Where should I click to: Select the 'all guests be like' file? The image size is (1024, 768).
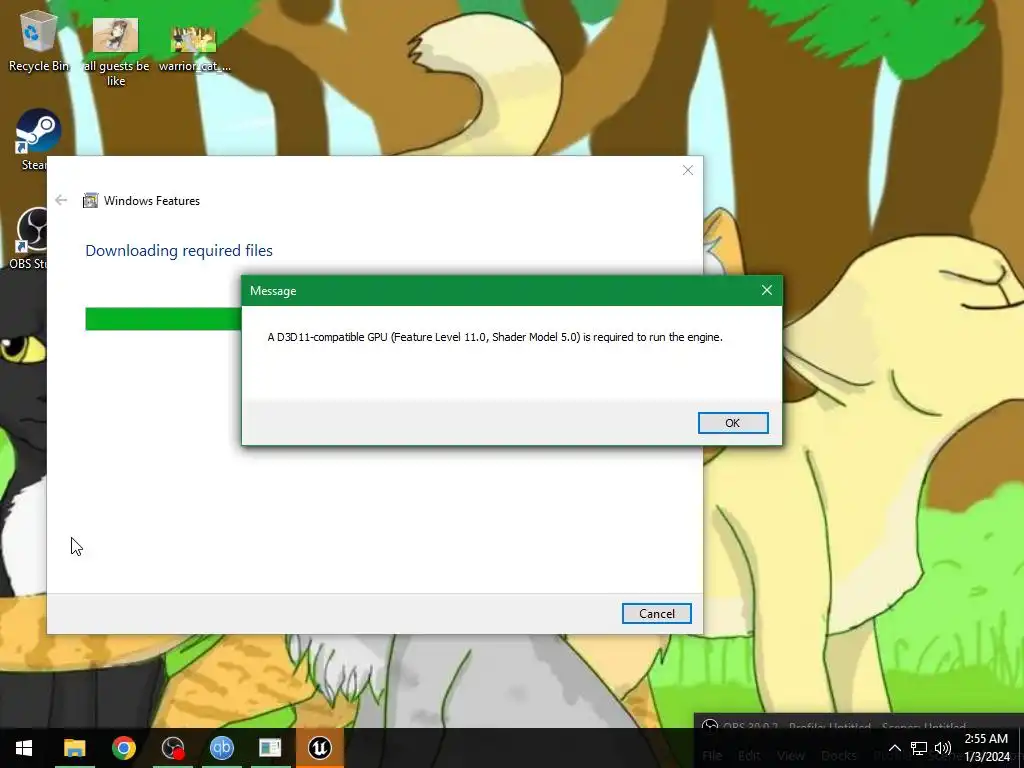116,52
